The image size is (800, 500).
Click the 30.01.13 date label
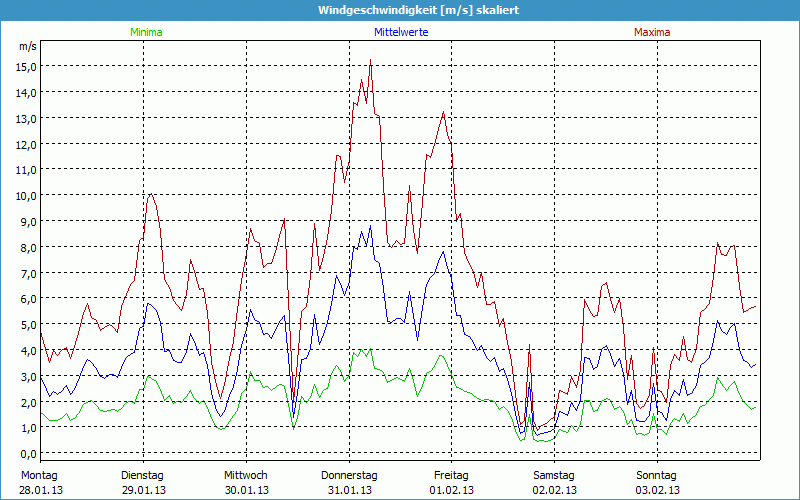246,490
